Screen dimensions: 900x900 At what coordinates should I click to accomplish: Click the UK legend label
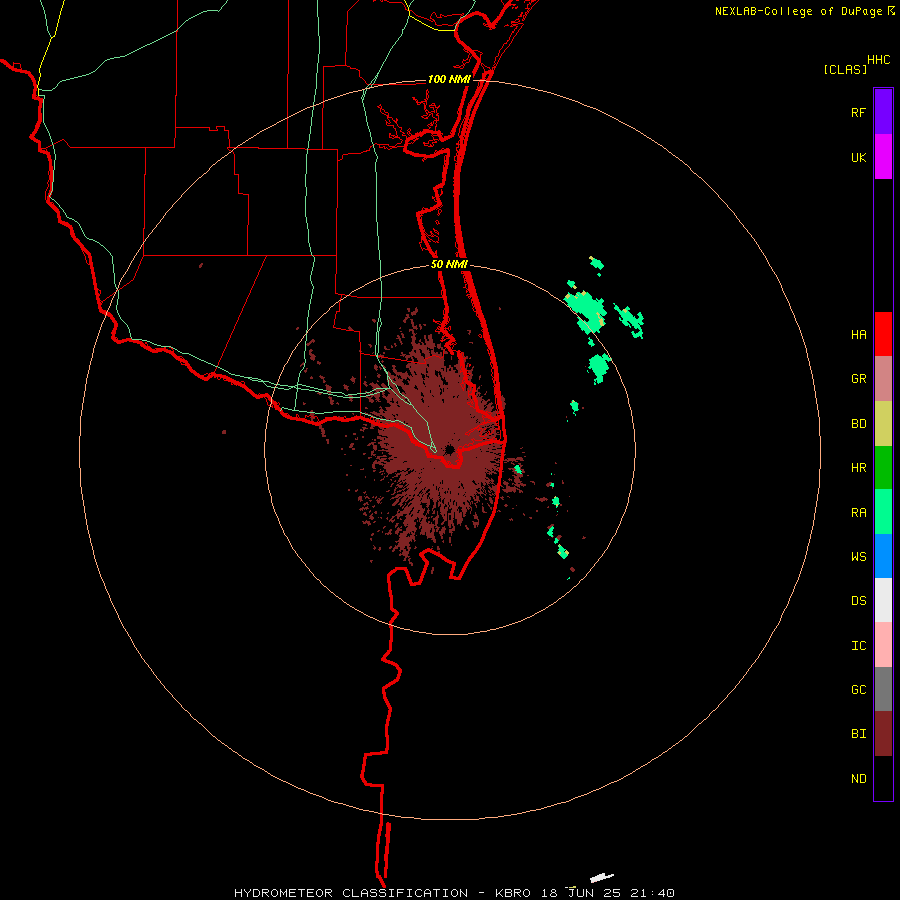tap(858, 158)
